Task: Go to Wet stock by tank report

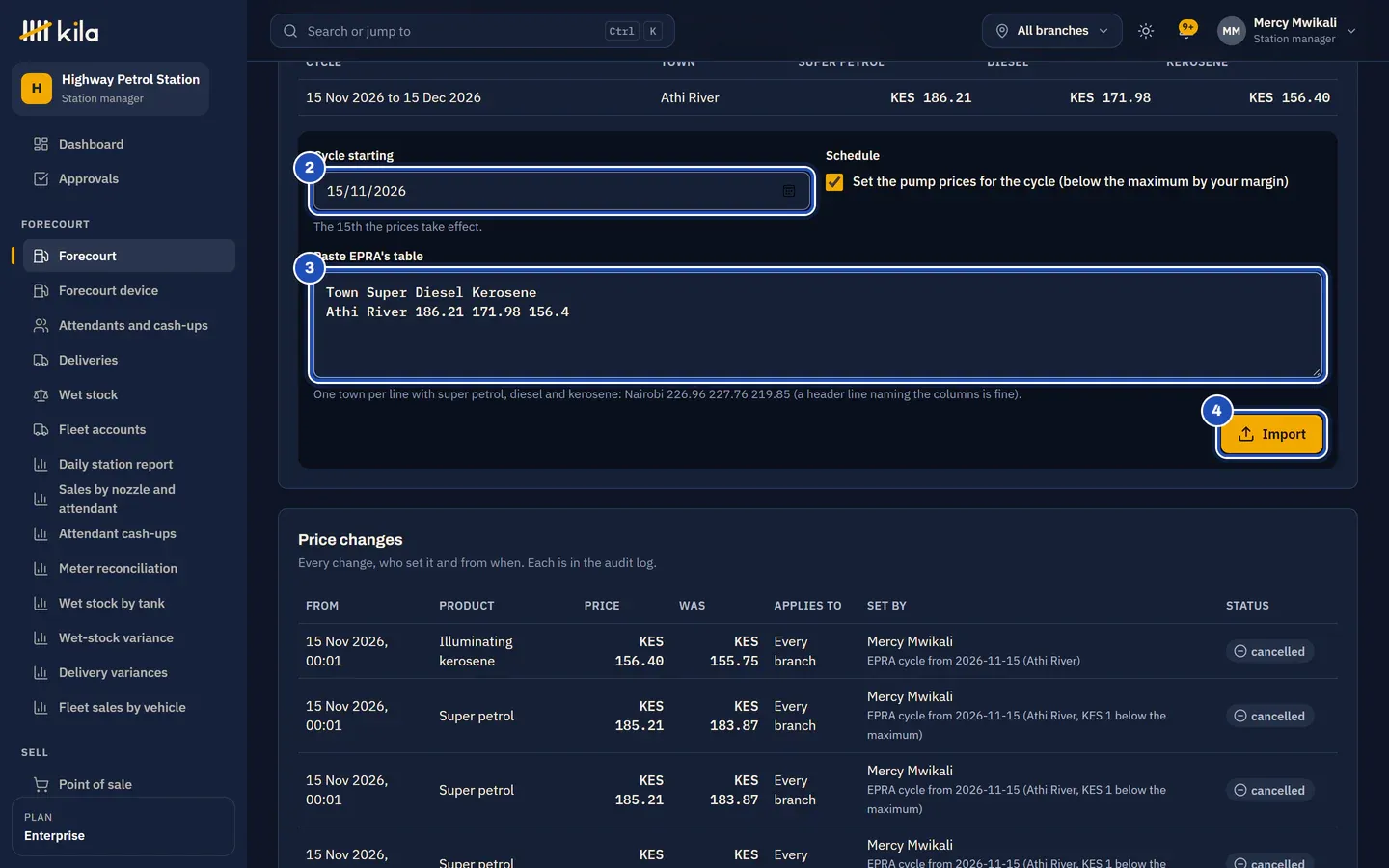Action: 129,603
